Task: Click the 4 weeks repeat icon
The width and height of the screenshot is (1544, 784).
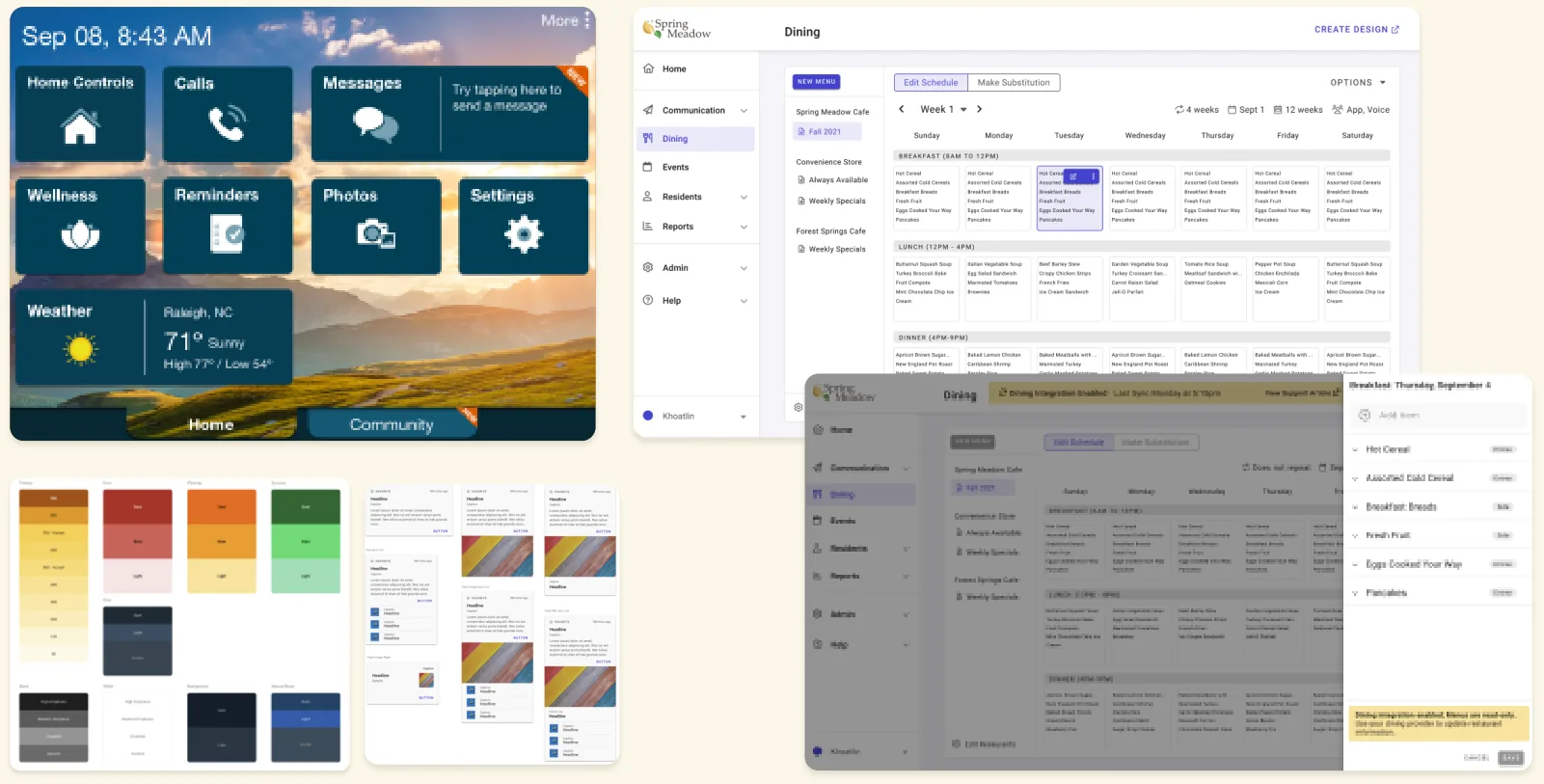Action: (1178, 110)
